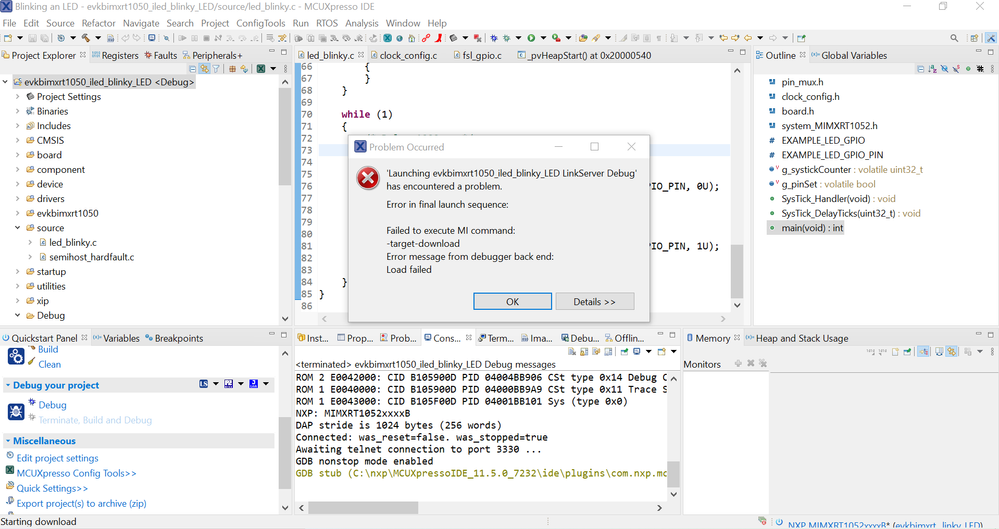The height and width of the screenshot is (529, 999).
Task: Switch to the Registers tab
Action: (115, 55)
